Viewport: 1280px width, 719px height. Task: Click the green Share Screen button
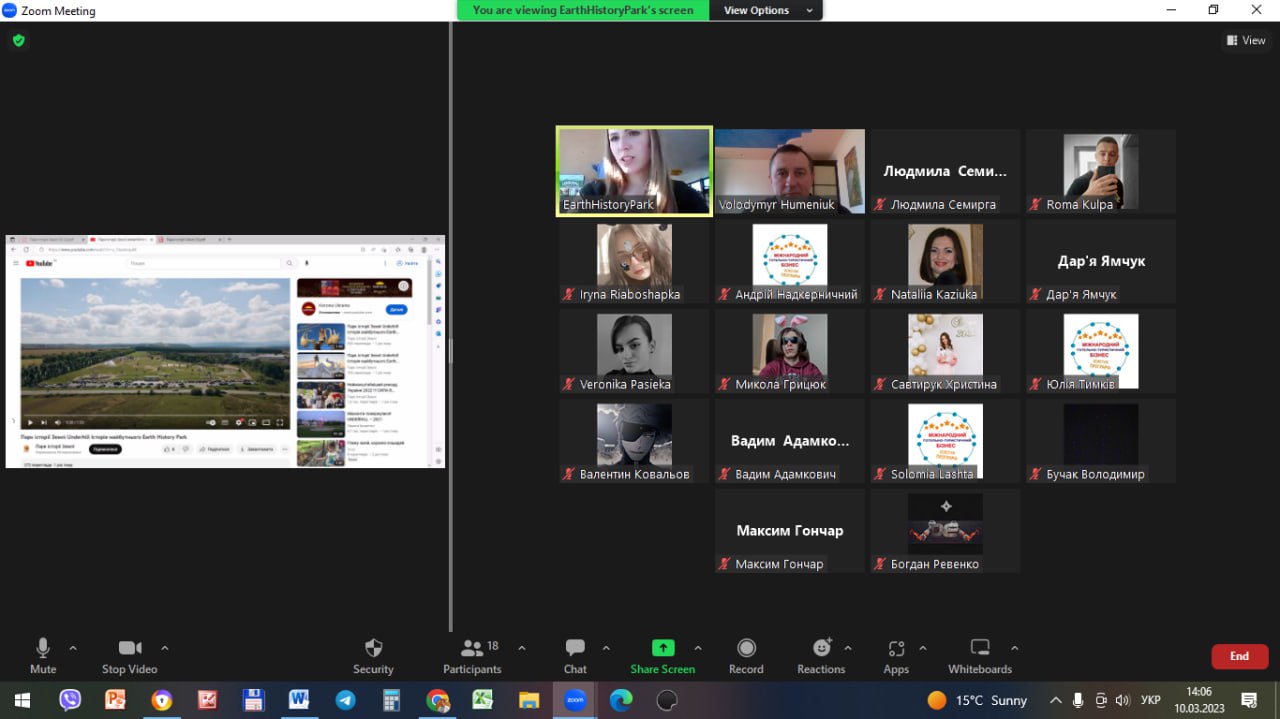662,656
